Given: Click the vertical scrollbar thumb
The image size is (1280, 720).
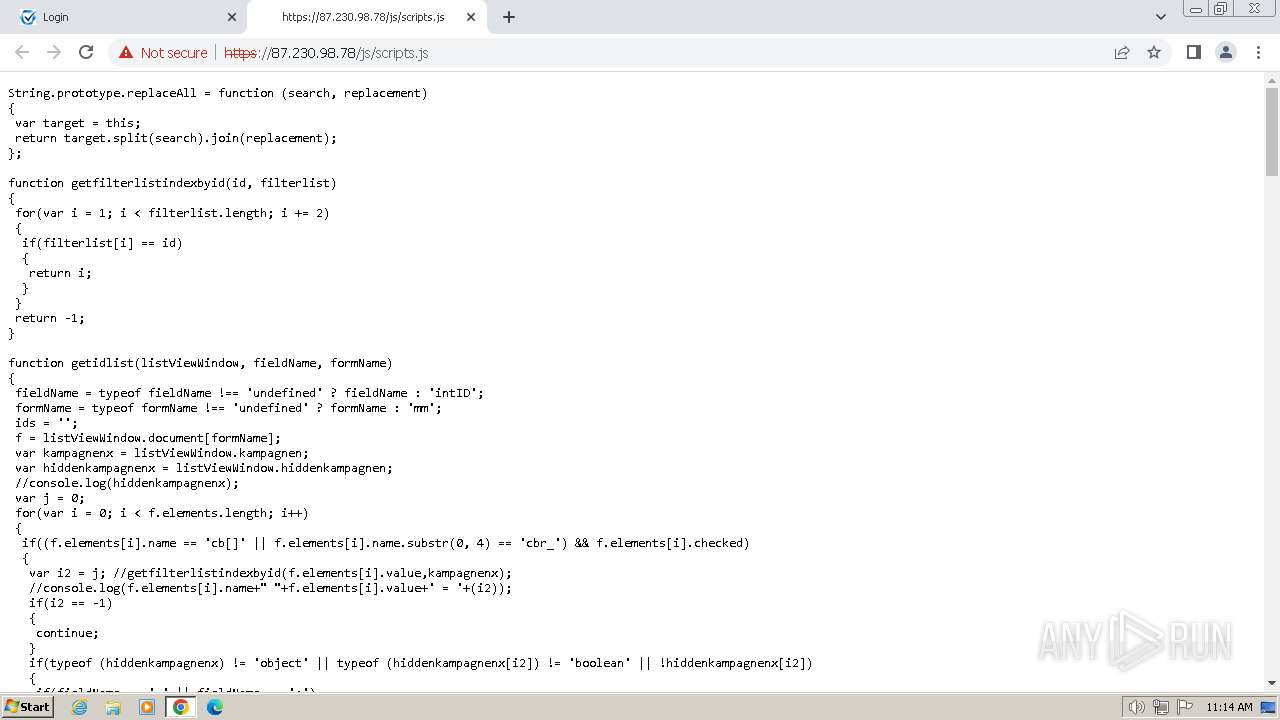Looking at the screenshot, I should pos(1272,130).
